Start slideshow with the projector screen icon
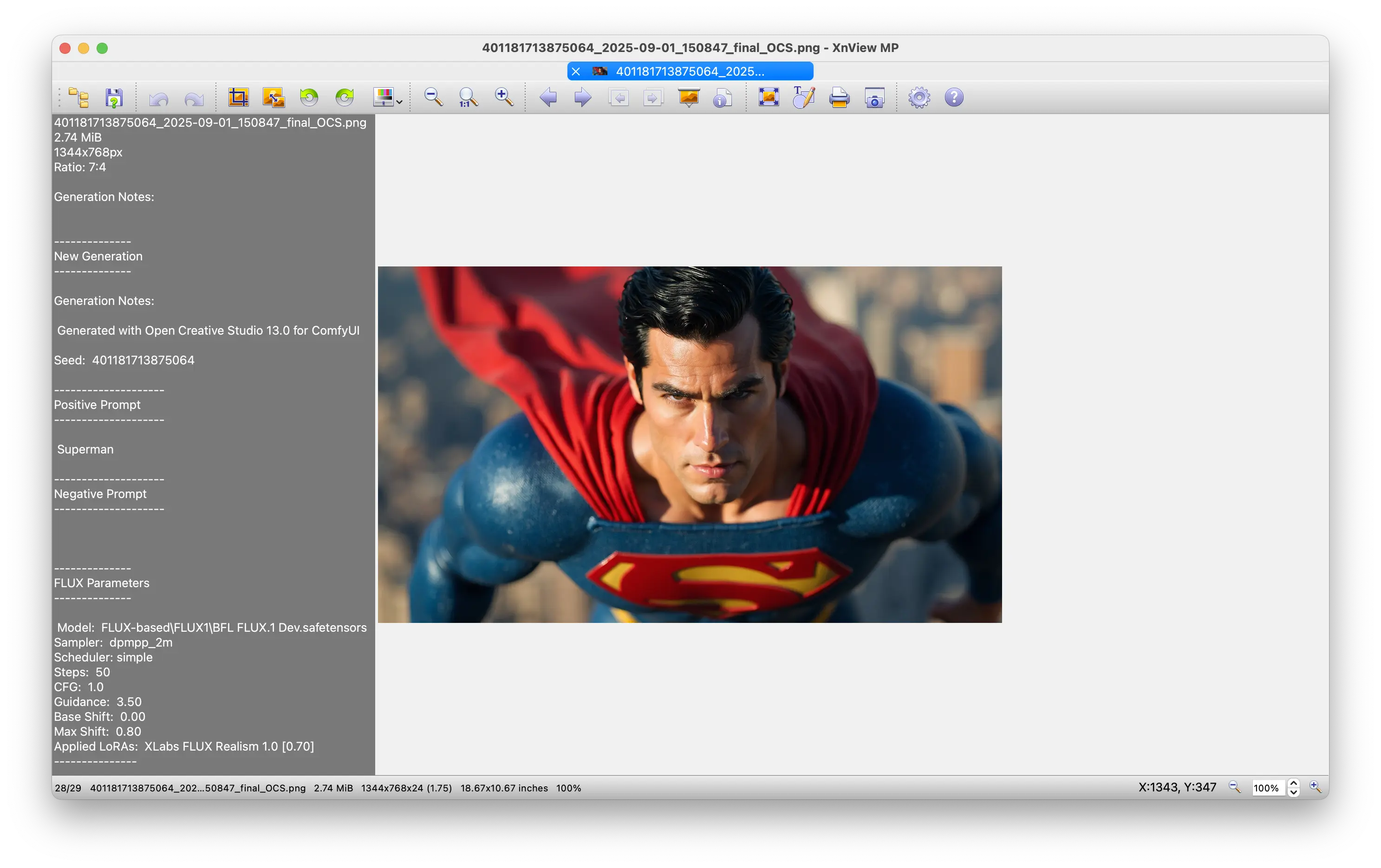The height and width of the screenshot is (868, 1381). pyautogui.click(x=688, y=97)
